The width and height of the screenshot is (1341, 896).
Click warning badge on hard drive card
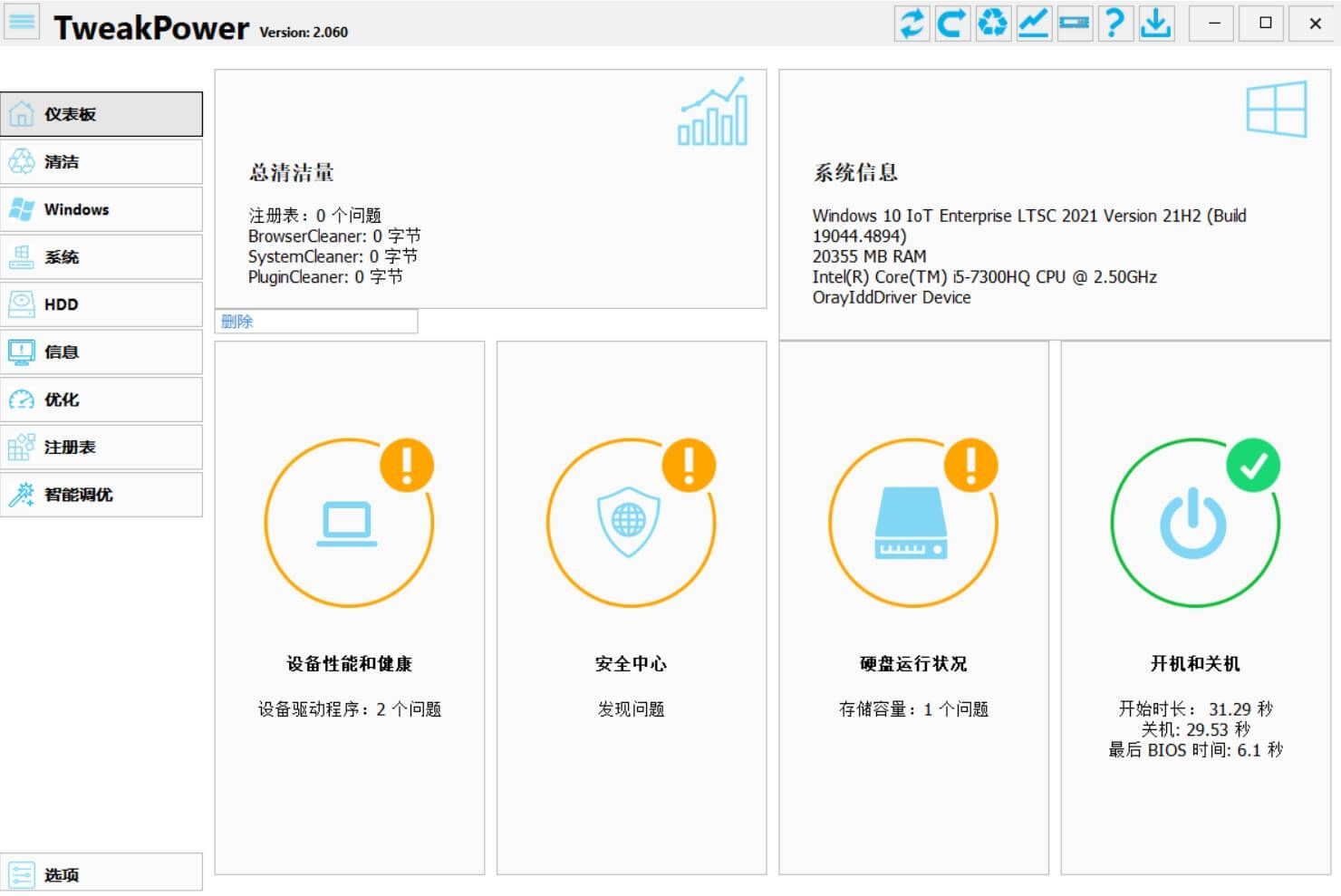(971, 465)
